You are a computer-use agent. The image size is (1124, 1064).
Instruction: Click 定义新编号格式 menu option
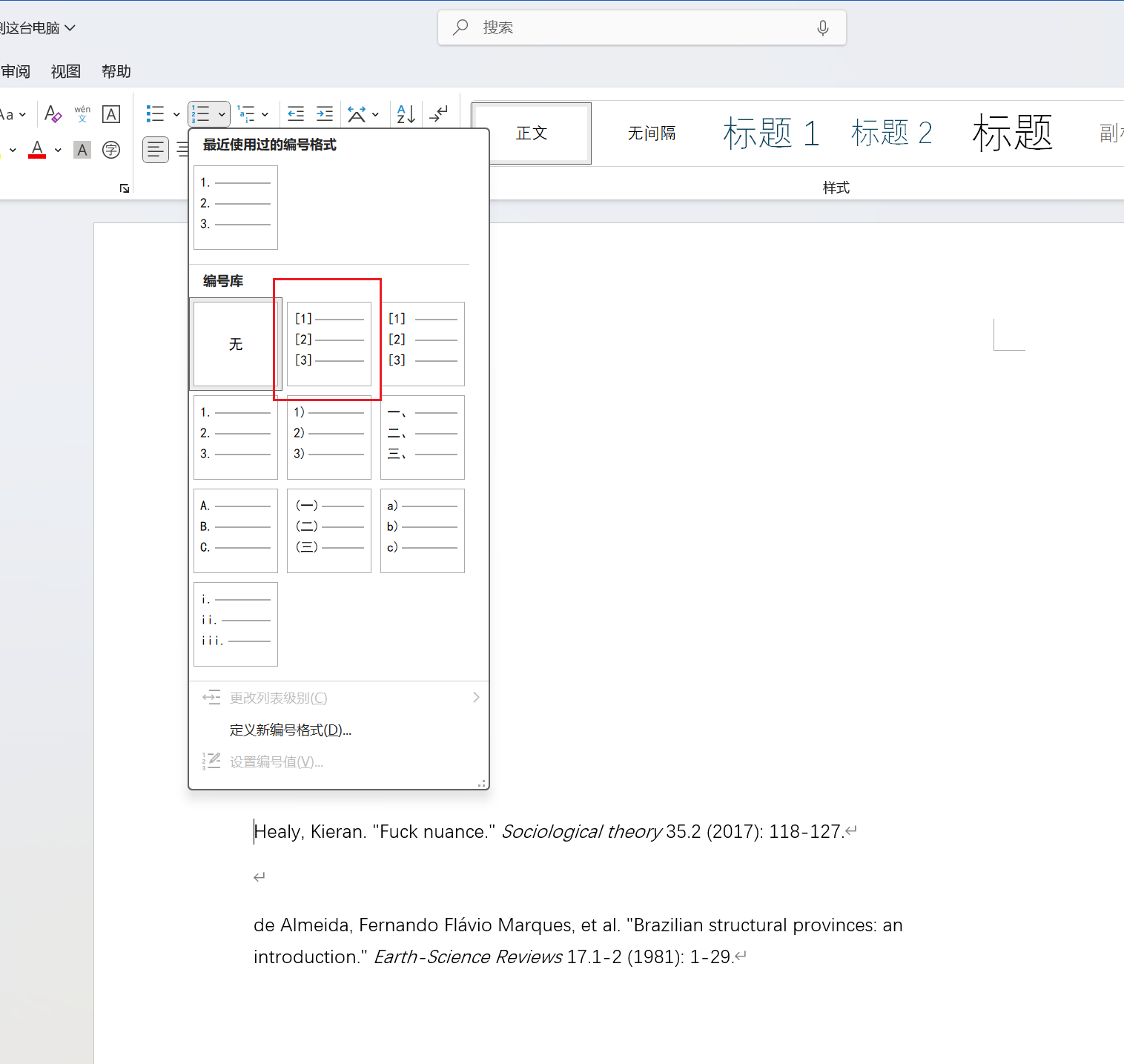pyautogui.click(x=290, y=730)
